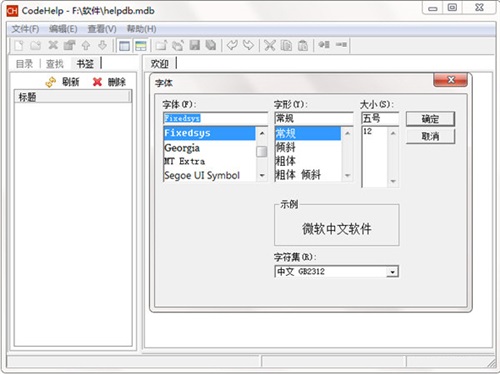Toggle the split-pane layout icon
Screen dimensions: 500x374
pos(141,46)
